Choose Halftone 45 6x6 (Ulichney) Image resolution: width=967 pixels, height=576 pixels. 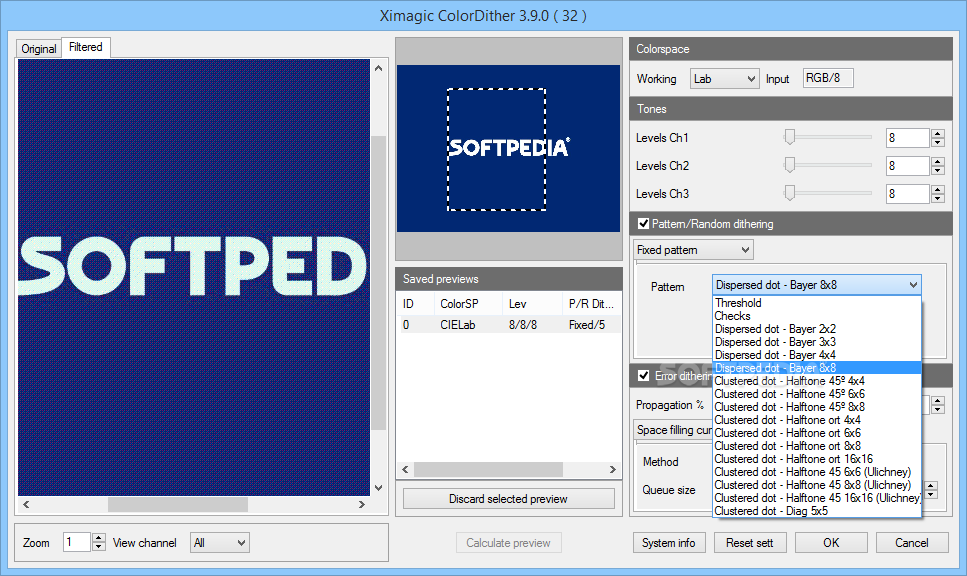pyautogui.click(x=817, y=472)
